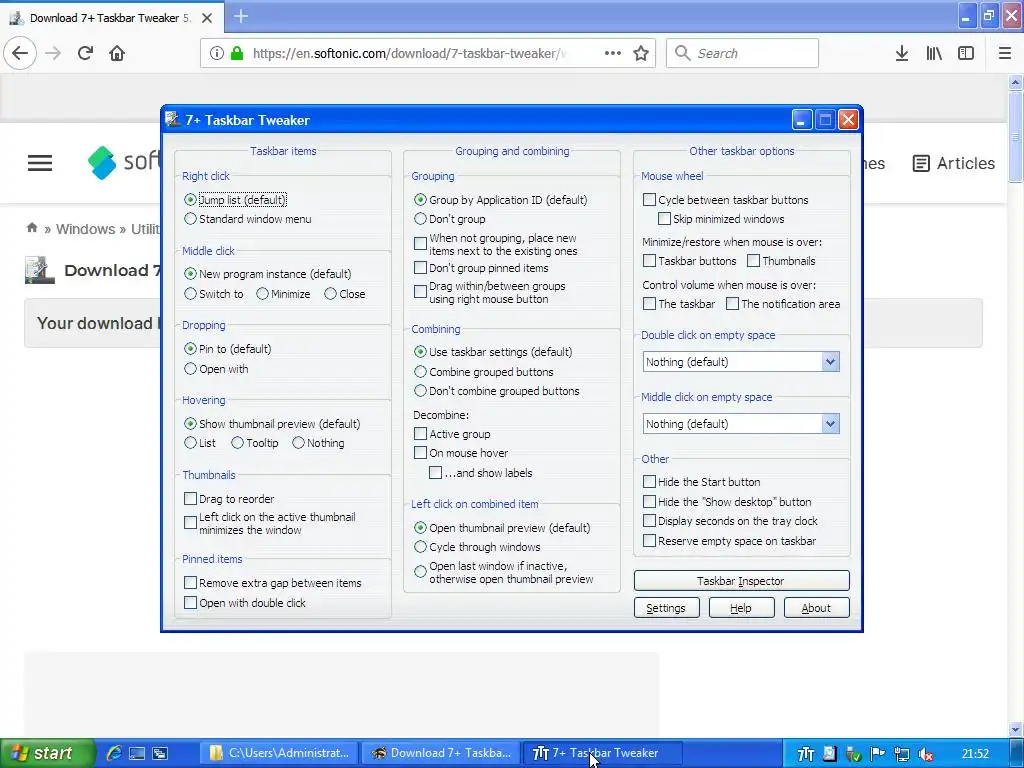Image resolution: width=1024 pixels, height=768 pixels.
Task: Click the green padlock security icon
Action: [237, 54]
